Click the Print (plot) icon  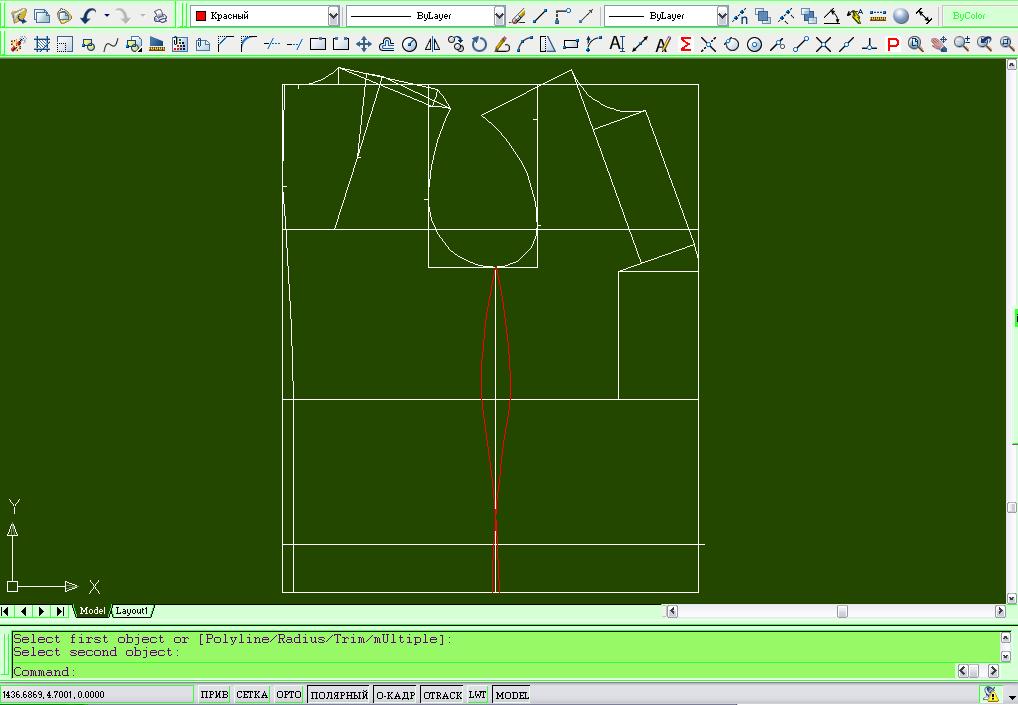click(160, 16)
